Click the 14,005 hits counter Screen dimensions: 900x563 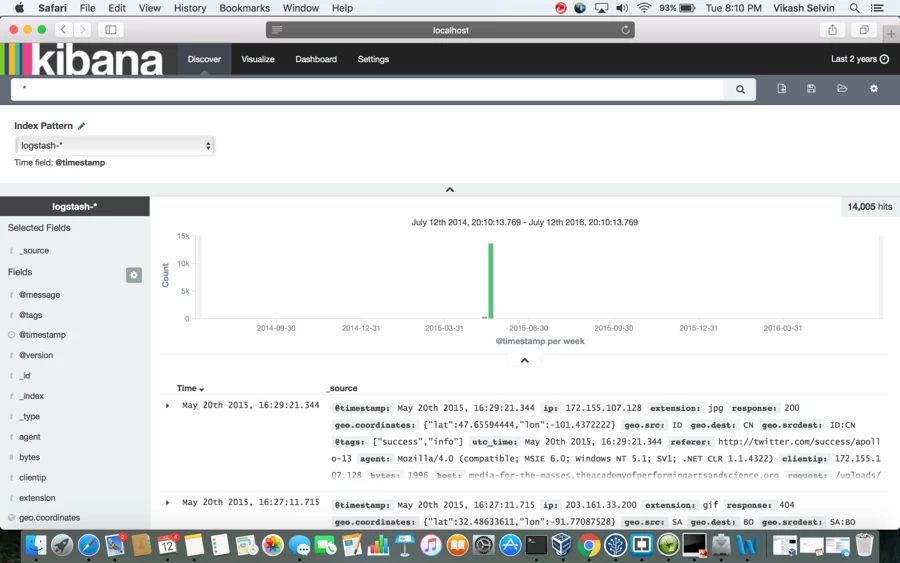[870, 207]
